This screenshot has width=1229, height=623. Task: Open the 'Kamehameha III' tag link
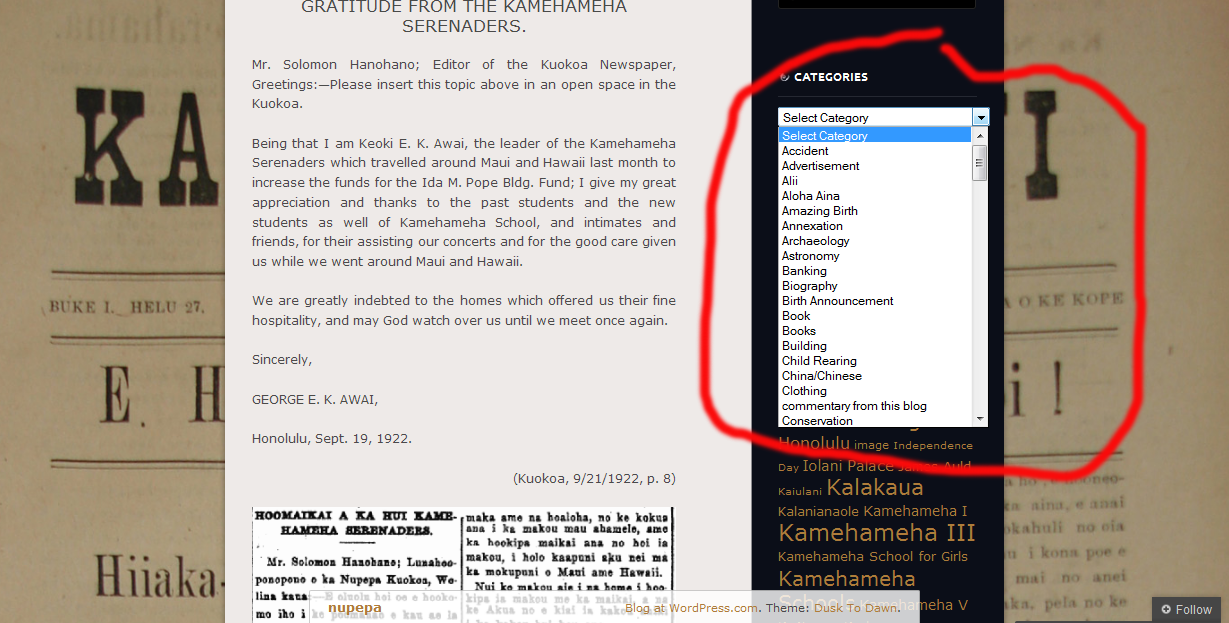point(876,533)
